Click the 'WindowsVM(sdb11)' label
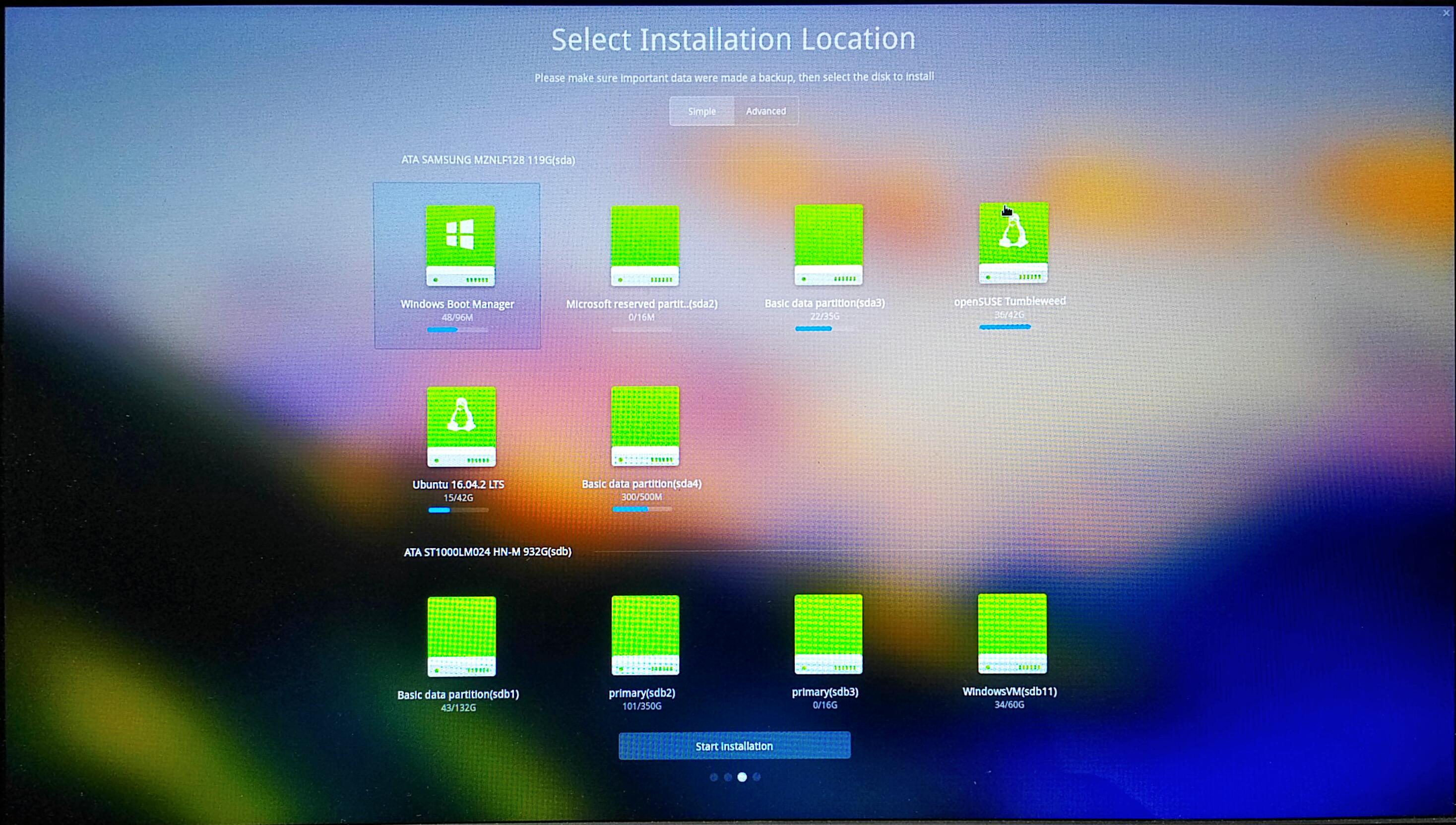 [1010, 691]
